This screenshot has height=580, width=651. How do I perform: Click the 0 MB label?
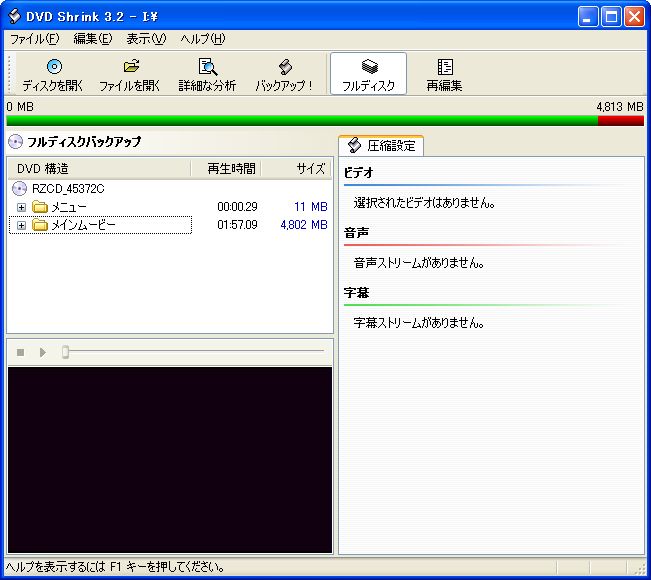click(x=20, y=107)
